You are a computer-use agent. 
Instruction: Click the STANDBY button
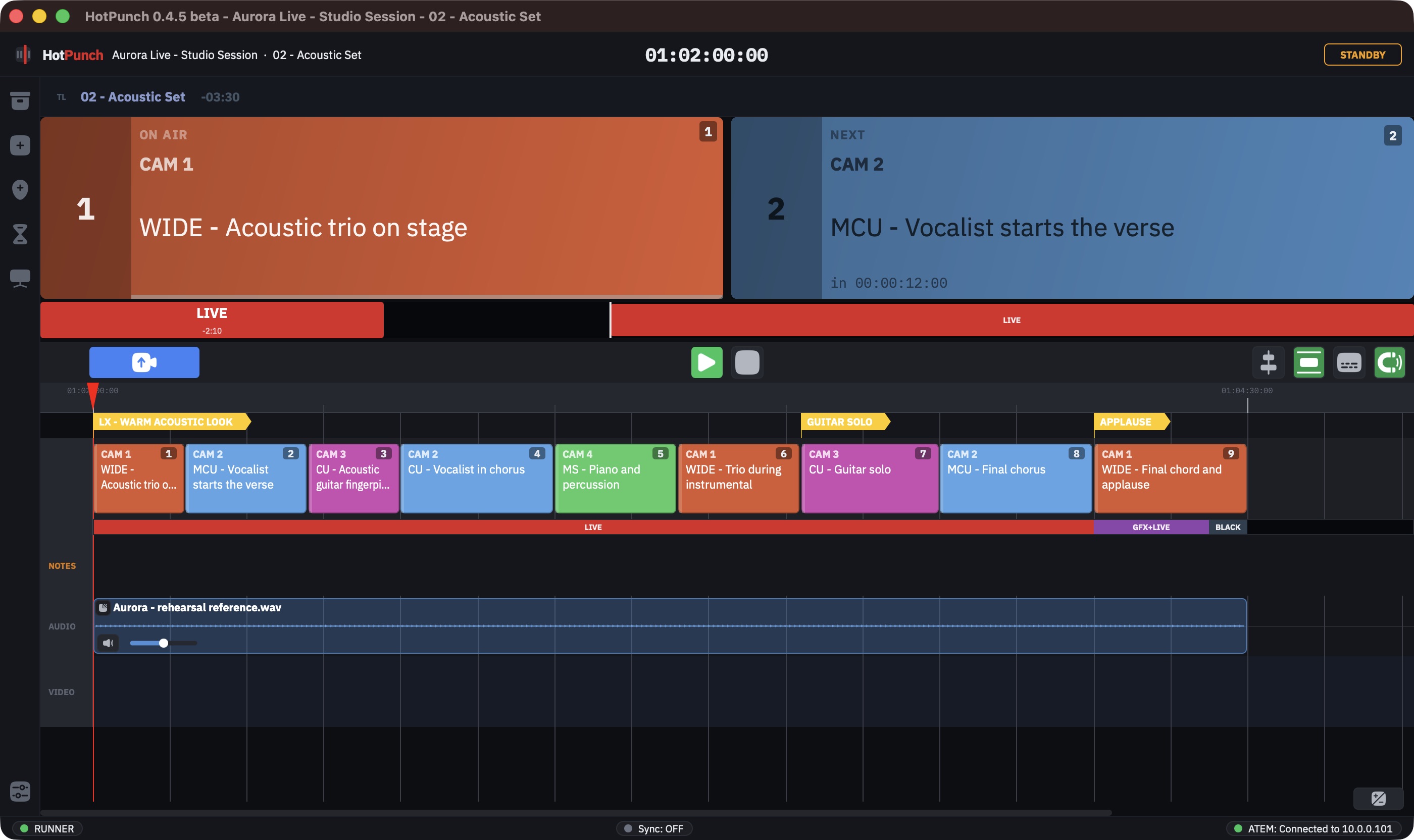tap(1362, 55)
